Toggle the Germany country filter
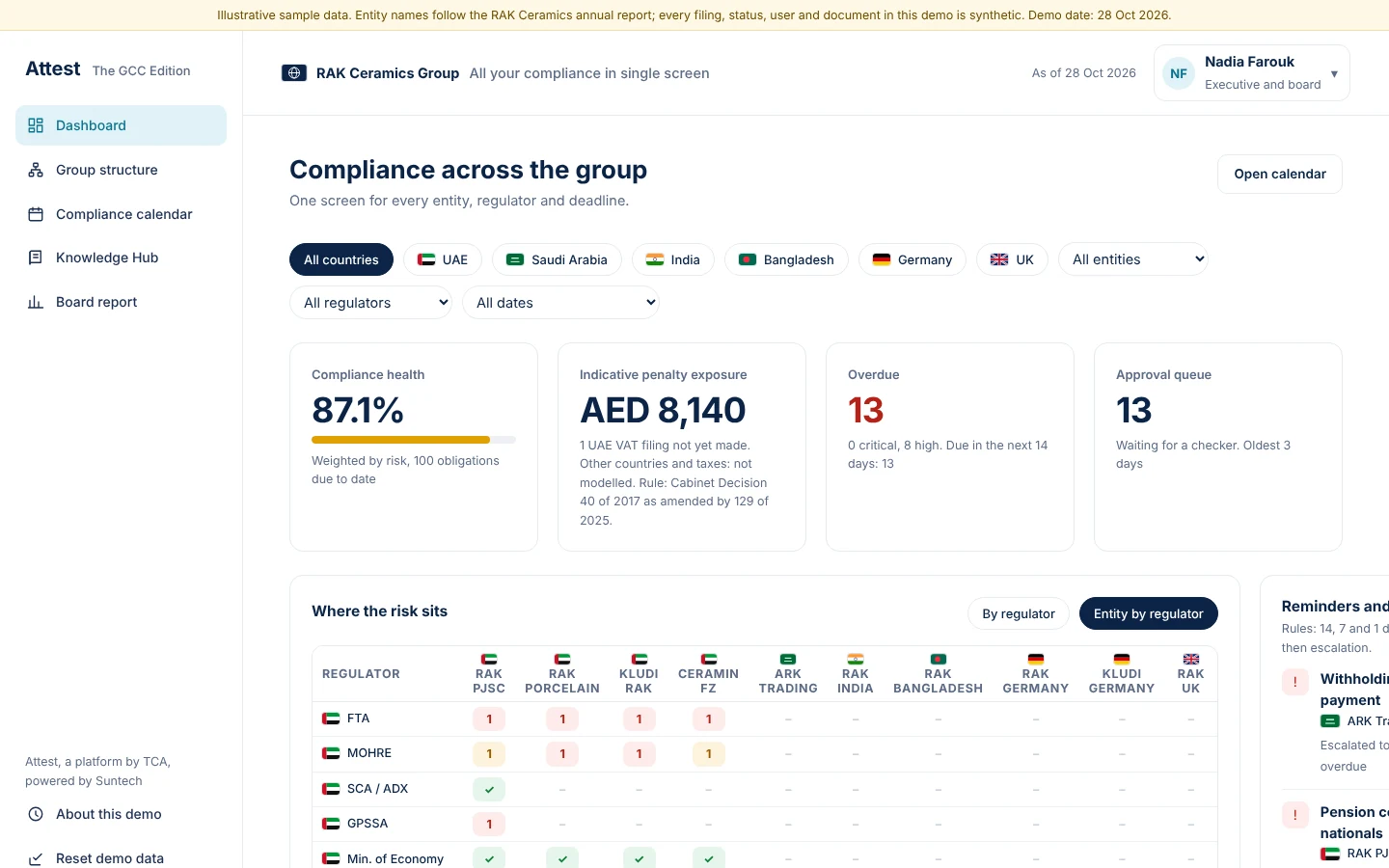The width and height of the screenshot is (1389, 868). pyautogui.click(x=912, y=259)
